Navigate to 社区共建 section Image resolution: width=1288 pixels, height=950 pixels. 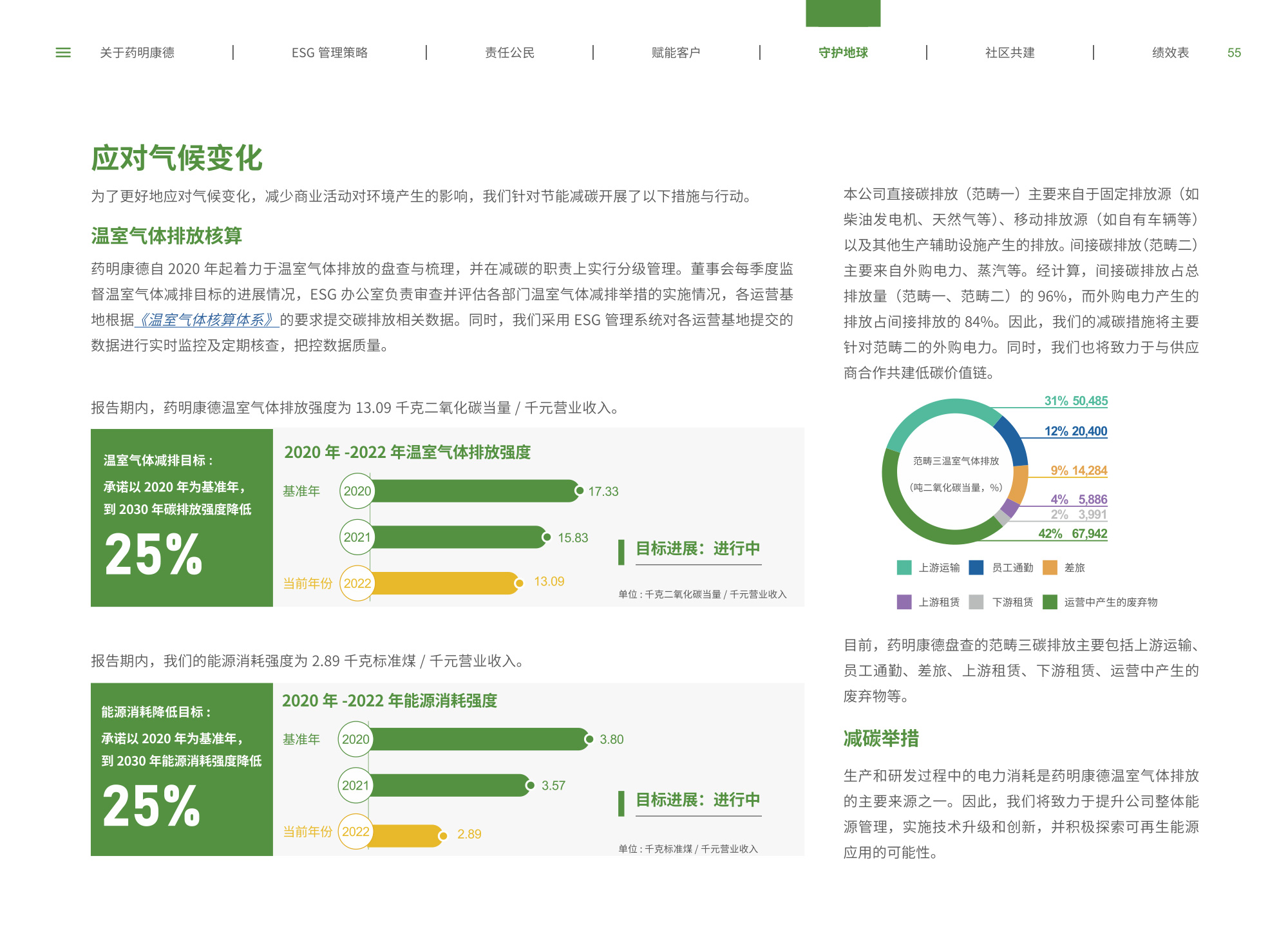1010,53
